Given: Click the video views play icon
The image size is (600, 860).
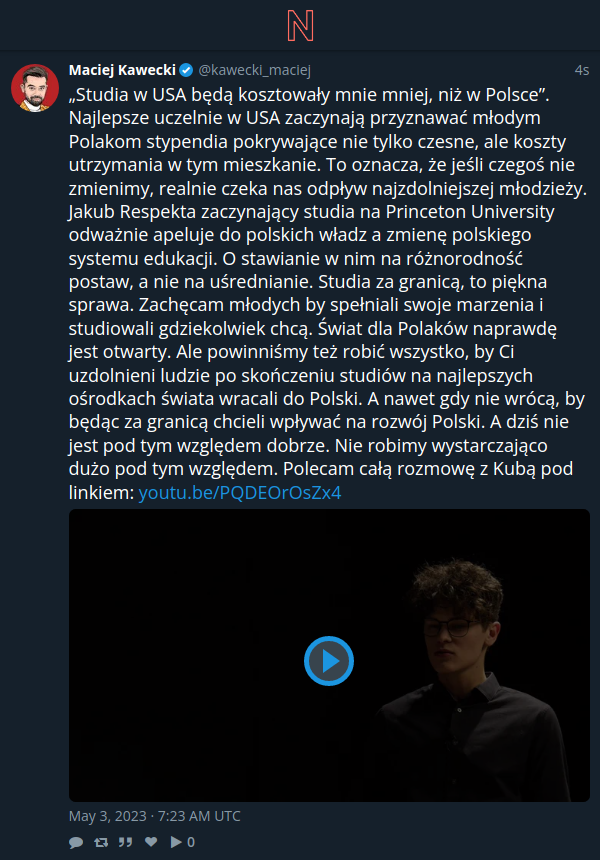Looking at the screenshot, I should (x=176, y=842).
